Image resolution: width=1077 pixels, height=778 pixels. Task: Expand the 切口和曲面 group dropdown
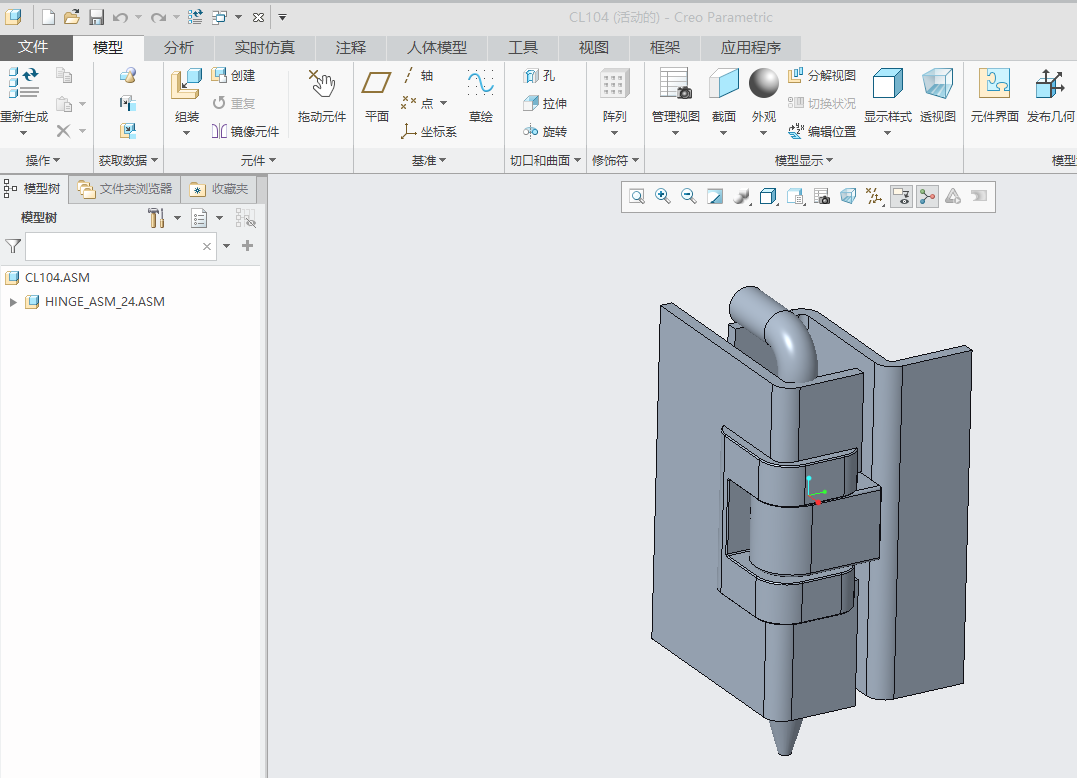545,160
